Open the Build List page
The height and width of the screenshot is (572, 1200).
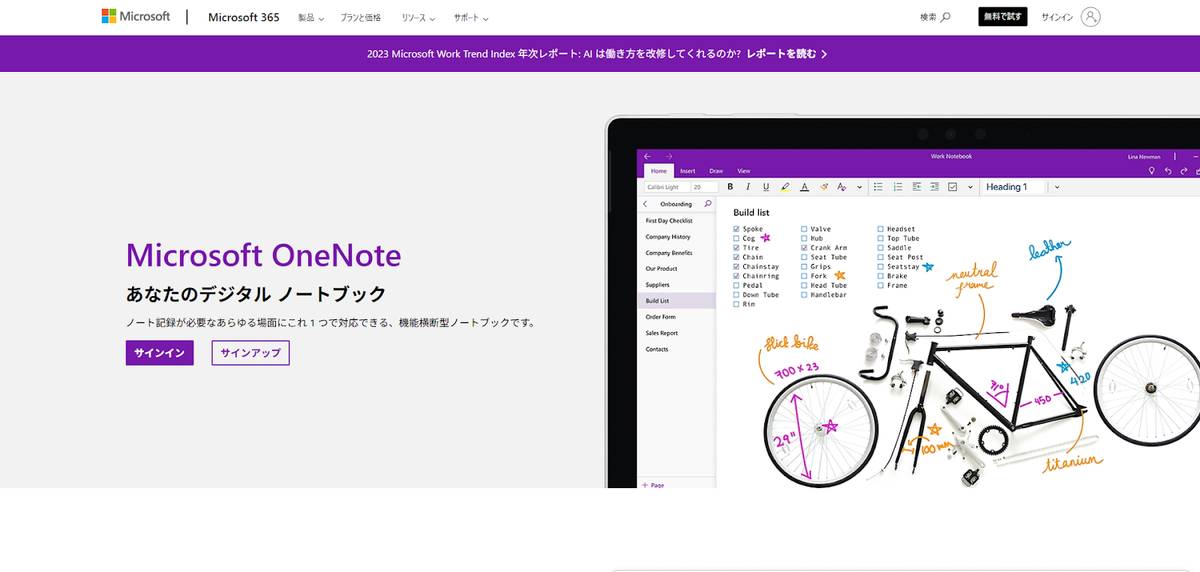click(x=677, y=300)
